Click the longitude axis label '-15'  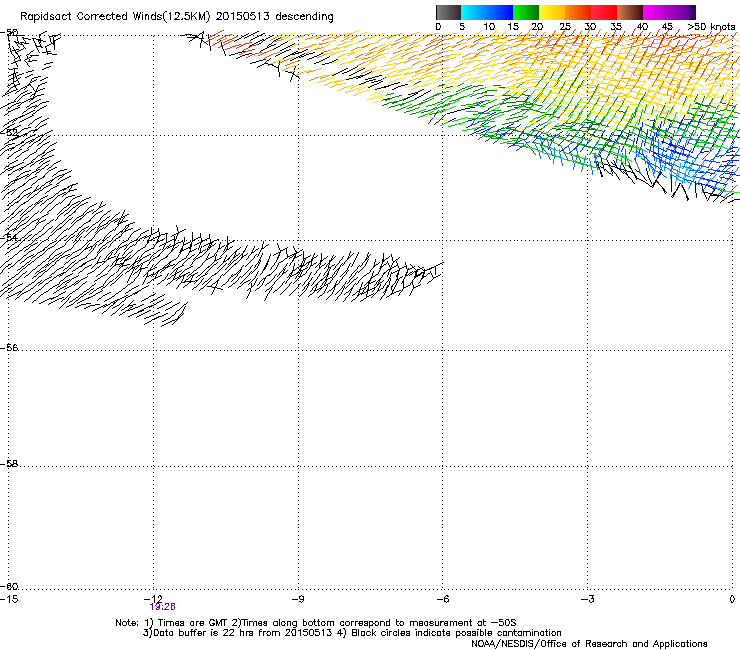[x=9, y=599]
